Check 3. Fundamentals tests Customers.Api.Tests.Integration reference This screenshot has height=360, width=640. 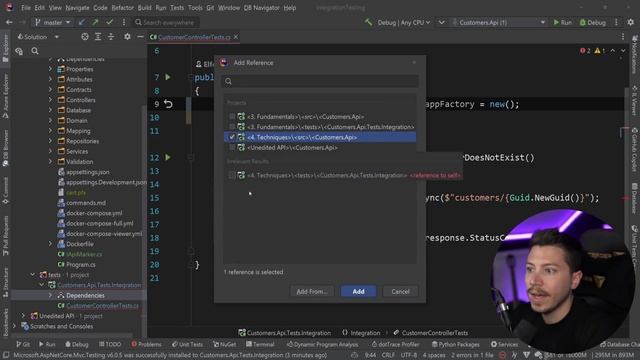coord(232,127)
